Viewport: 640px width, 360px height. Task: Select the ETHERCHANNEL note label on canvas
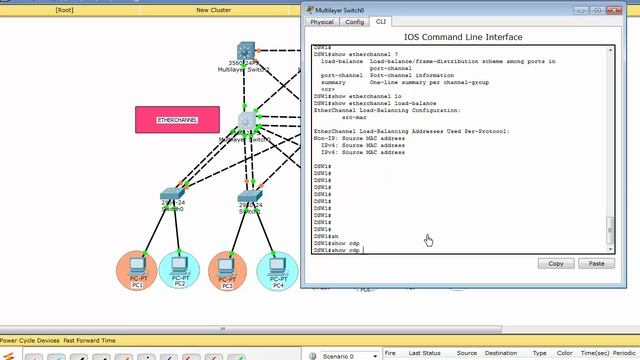point(177,120)
